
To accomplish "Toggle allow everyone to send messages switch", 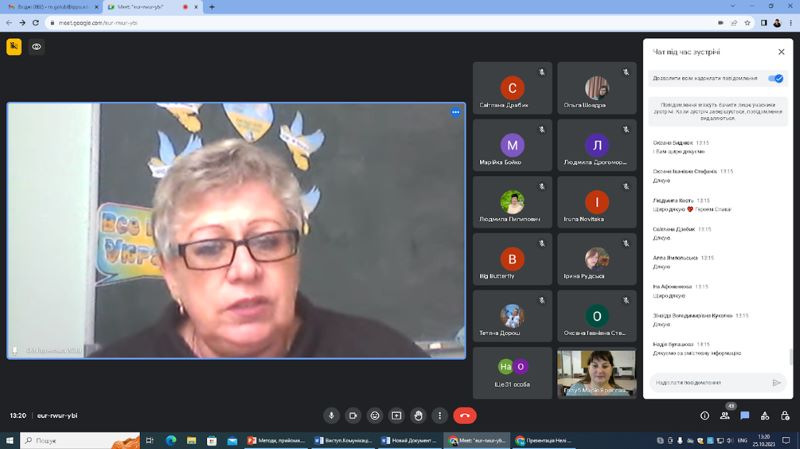I will click(776, 78).
